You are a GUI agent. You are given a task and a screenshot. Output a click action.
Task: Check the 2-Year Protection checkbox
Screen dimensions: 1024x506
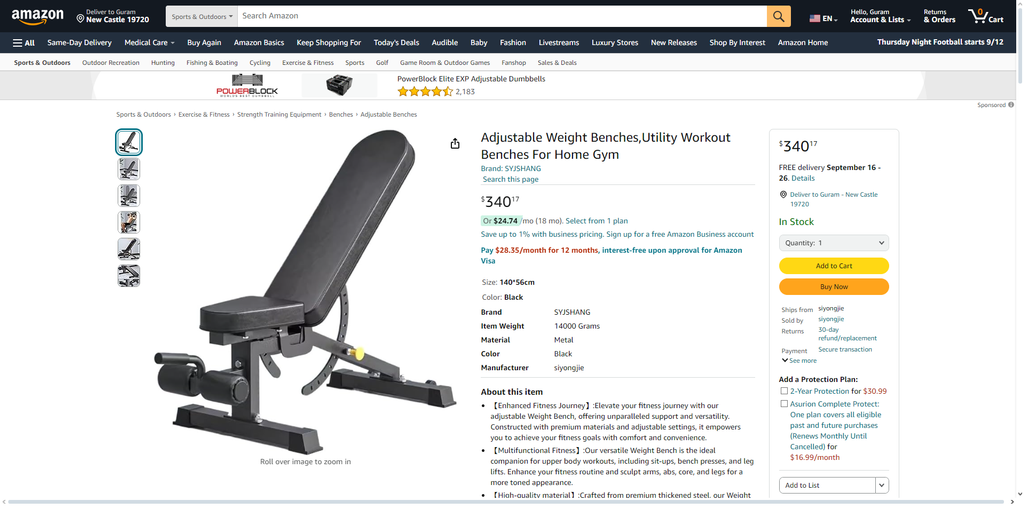point(784,391)
